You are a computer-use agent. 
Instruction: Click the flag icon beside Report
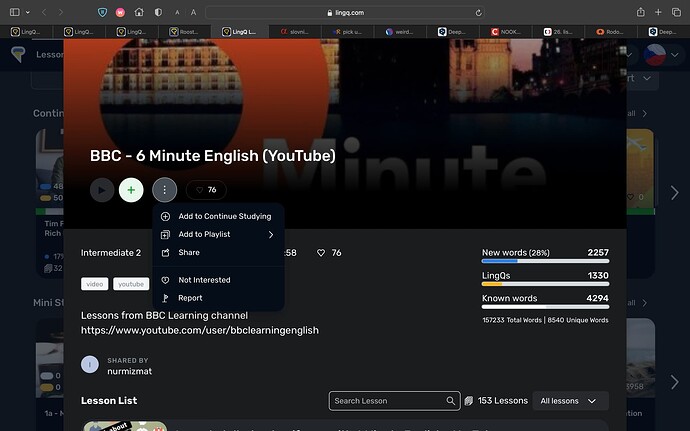pos(165,298)
